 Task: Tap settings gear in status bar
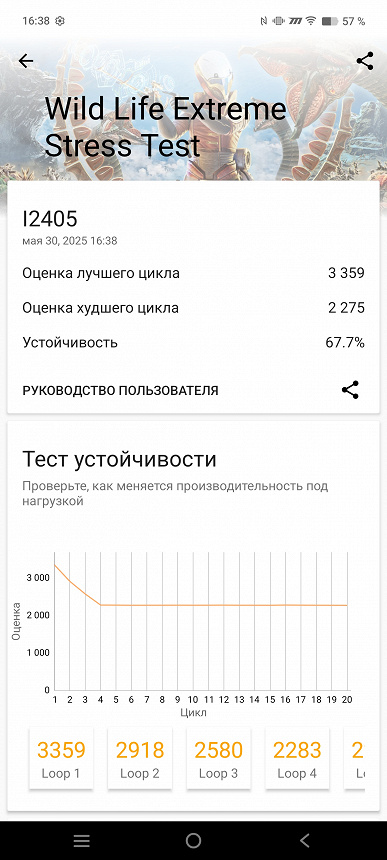(x=60, y=21)
